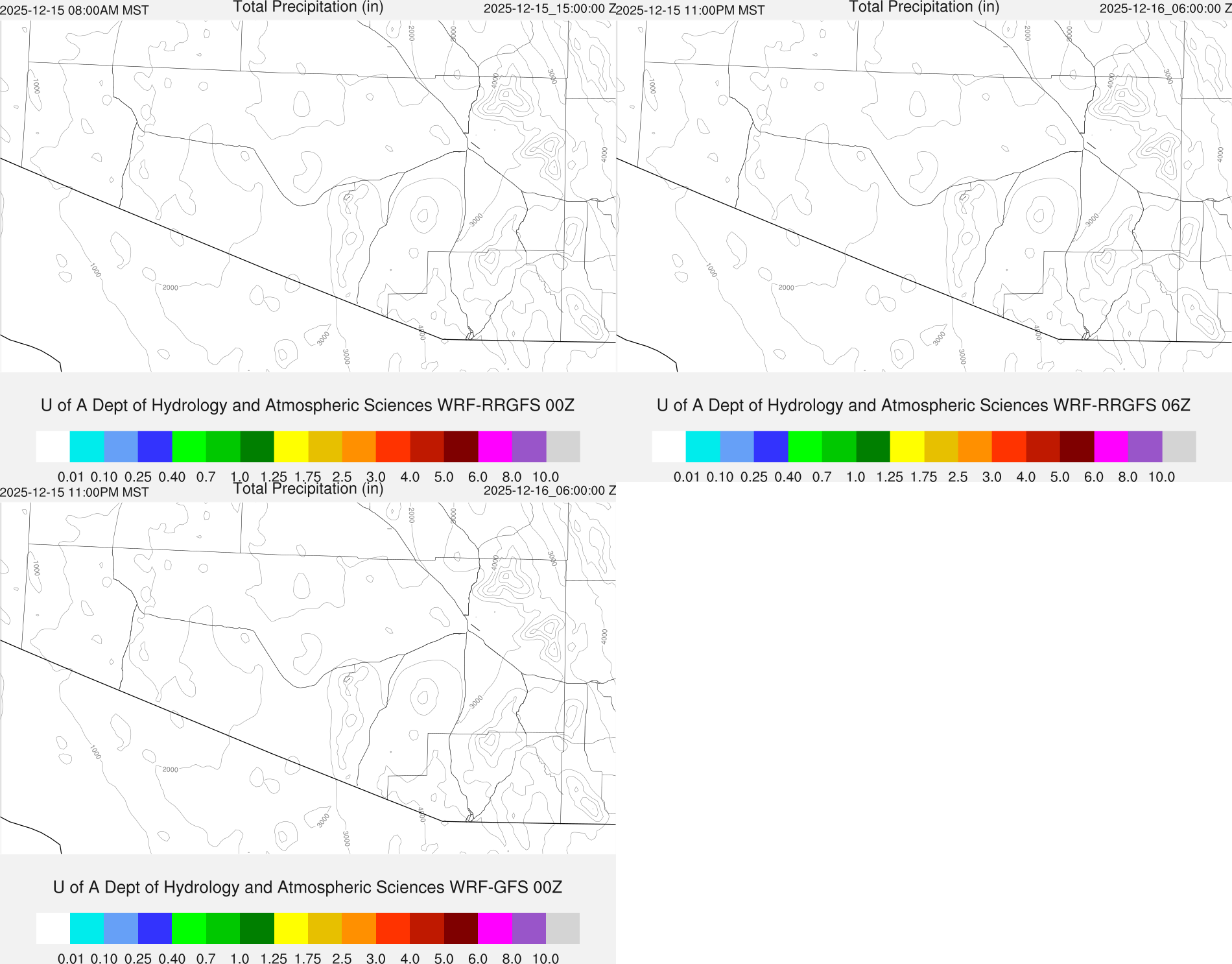The height and width of the screenshot is (964, 1232).
Task: Select the orange swatch in WRF-RRGFS 06Z legend
Action: point(975,446)
